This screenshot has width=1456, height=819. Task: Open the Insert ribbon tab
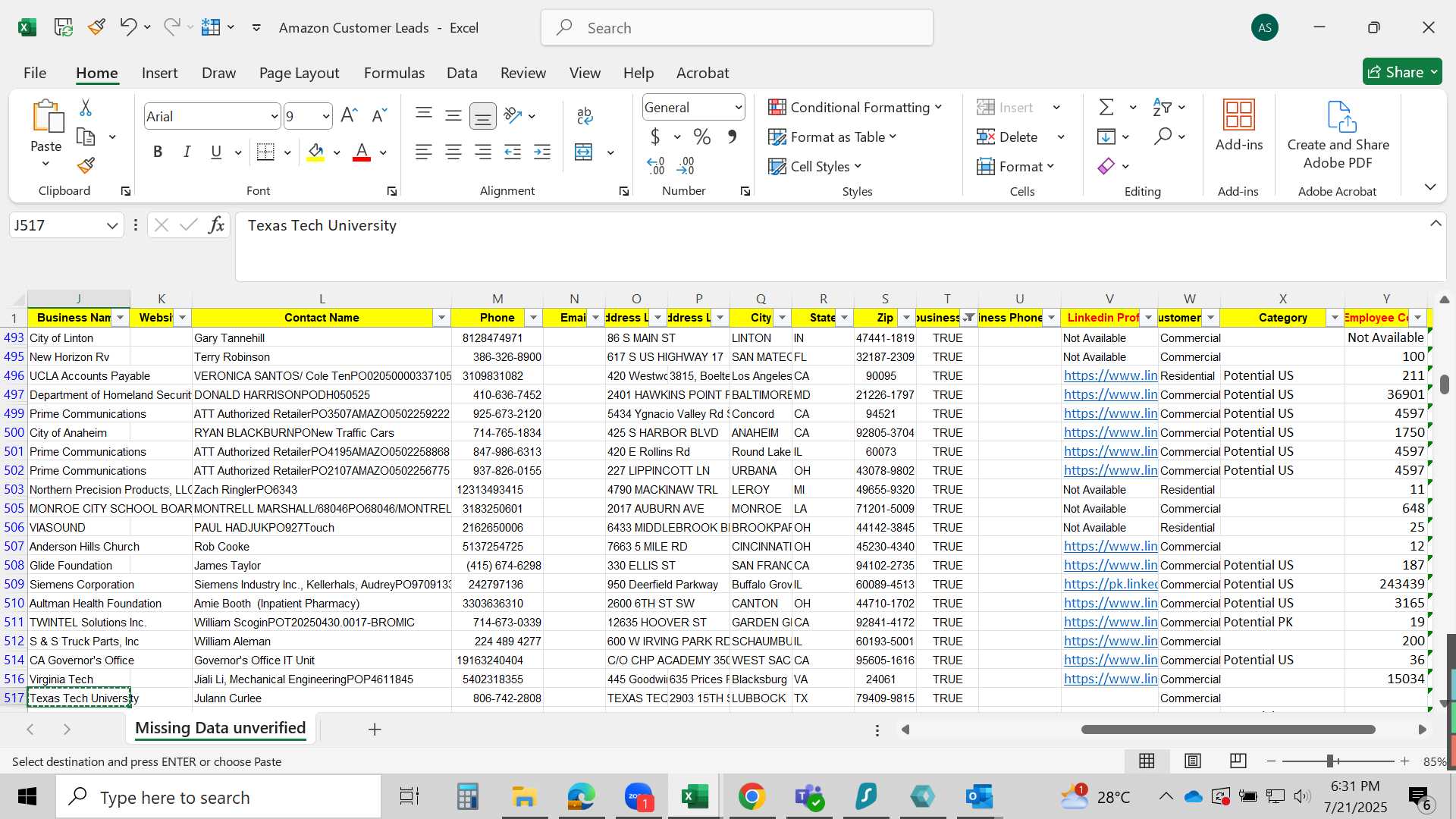click(159, 73)
